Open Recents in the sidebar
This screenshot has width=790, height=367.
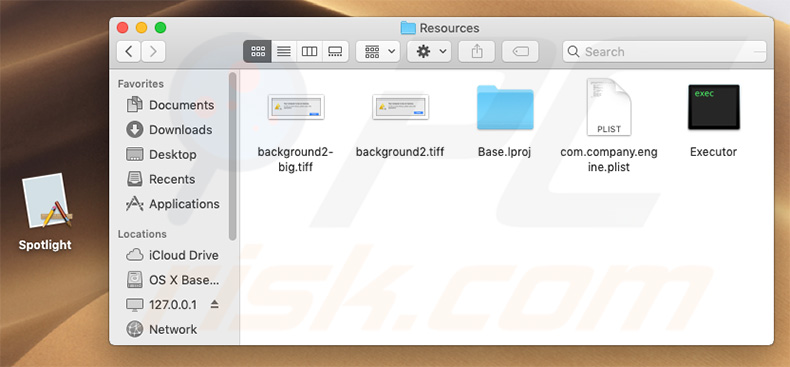pos(161,179)
